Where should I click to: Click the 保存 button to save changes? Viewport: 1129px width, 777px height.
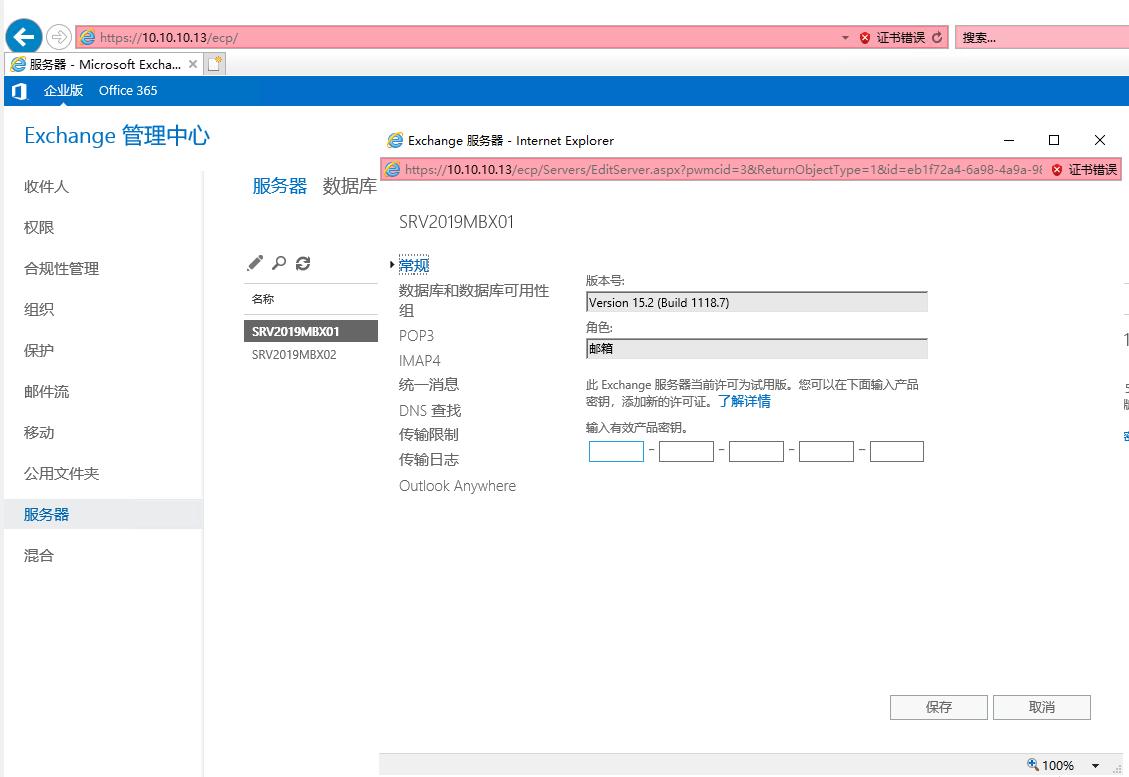point(937,707)
